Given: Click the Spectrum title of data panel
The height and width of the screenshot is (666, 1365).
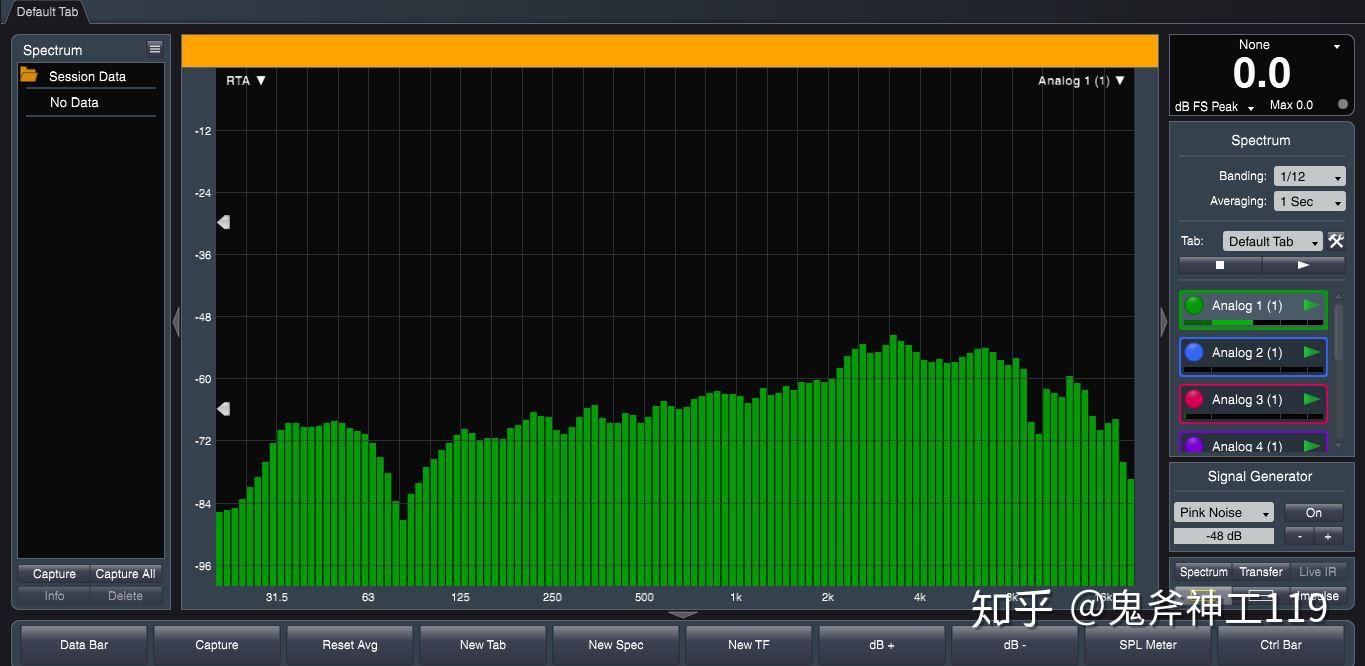Looking at the screenshot, I should click(52, 50).
